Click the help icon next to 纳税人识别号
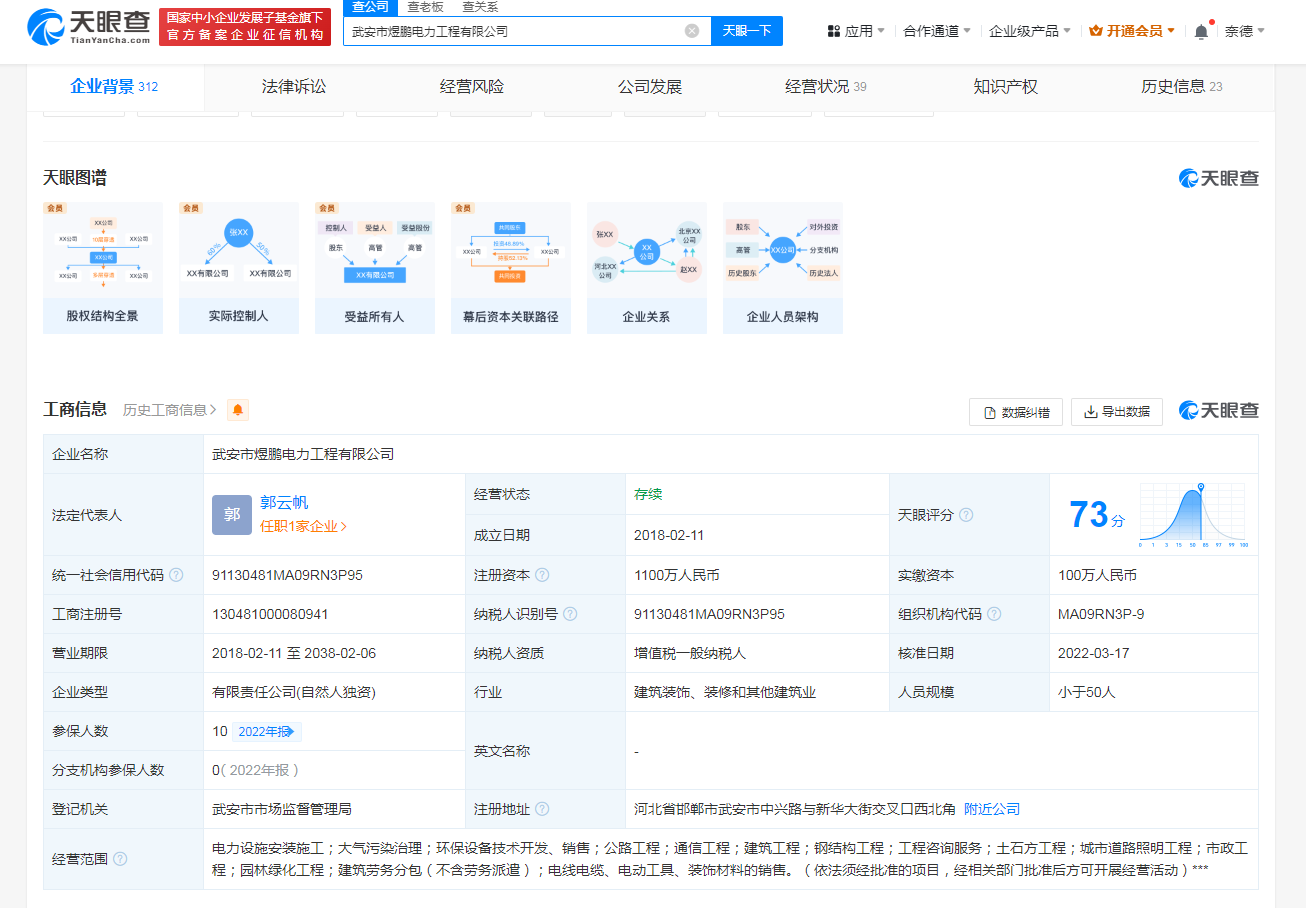Screen dimensions: 1306x908 tap(570, 614)
